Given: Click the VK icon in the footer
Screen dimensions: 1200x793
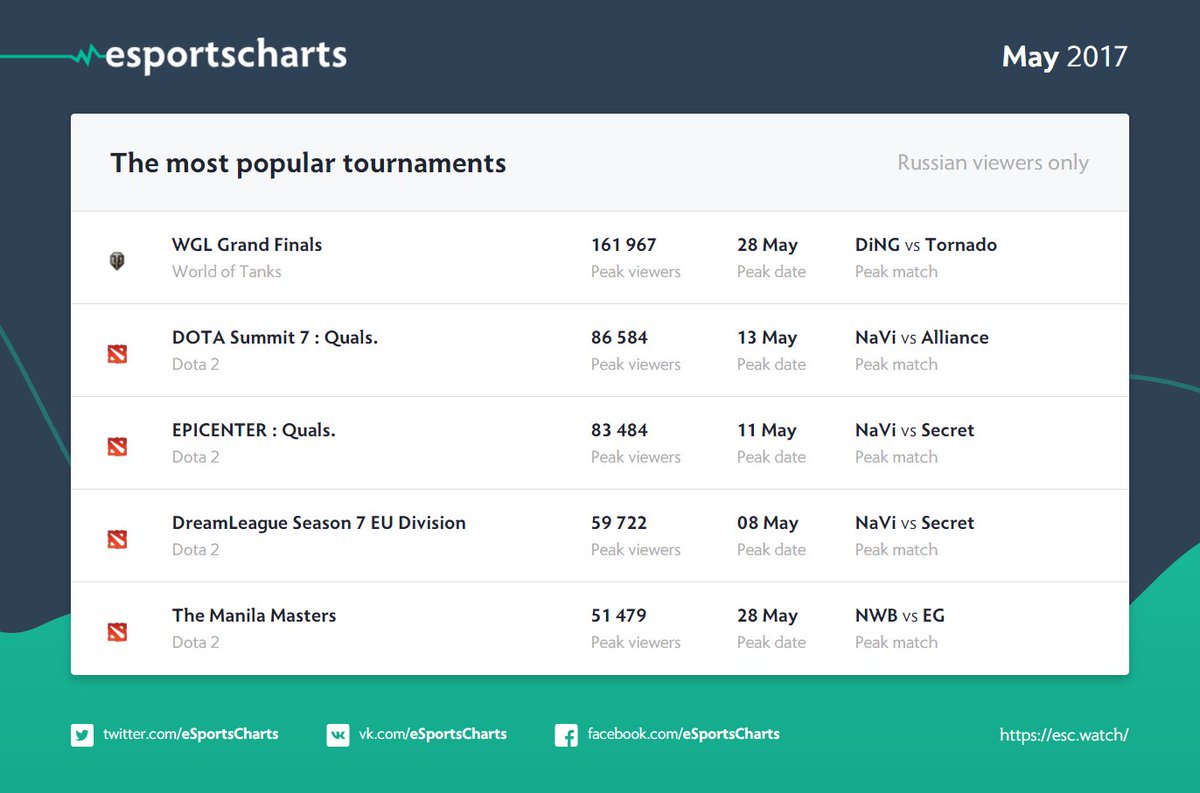Looking at the screenshot, I should (338, 735).
